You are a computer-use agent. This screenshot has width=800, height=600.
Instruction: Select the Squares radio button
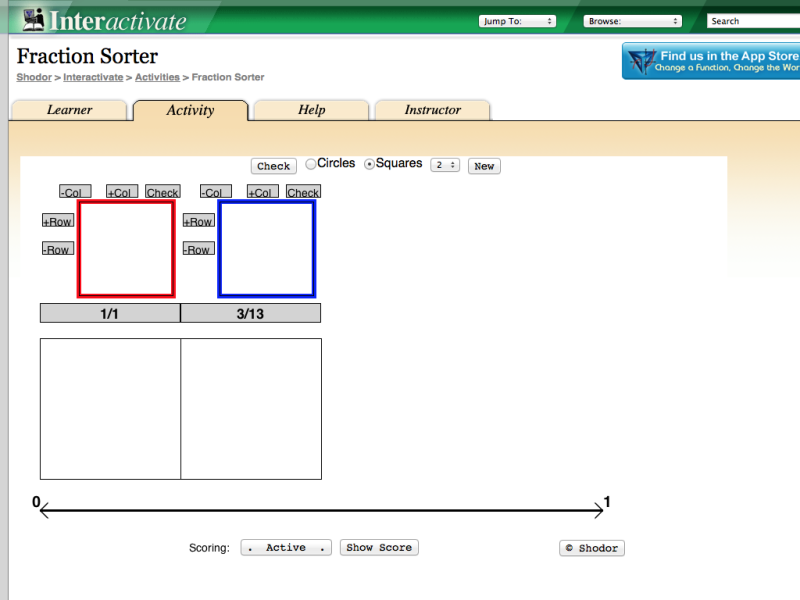(x=368, y=164)
